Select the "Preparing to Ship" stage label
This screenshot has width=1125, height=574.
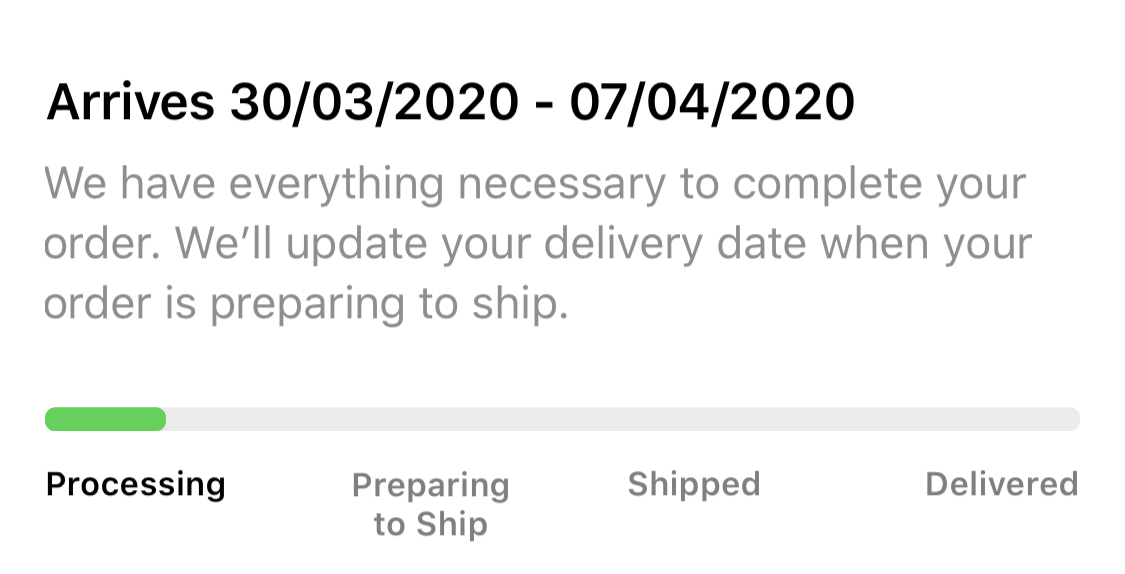pos(431,504)
